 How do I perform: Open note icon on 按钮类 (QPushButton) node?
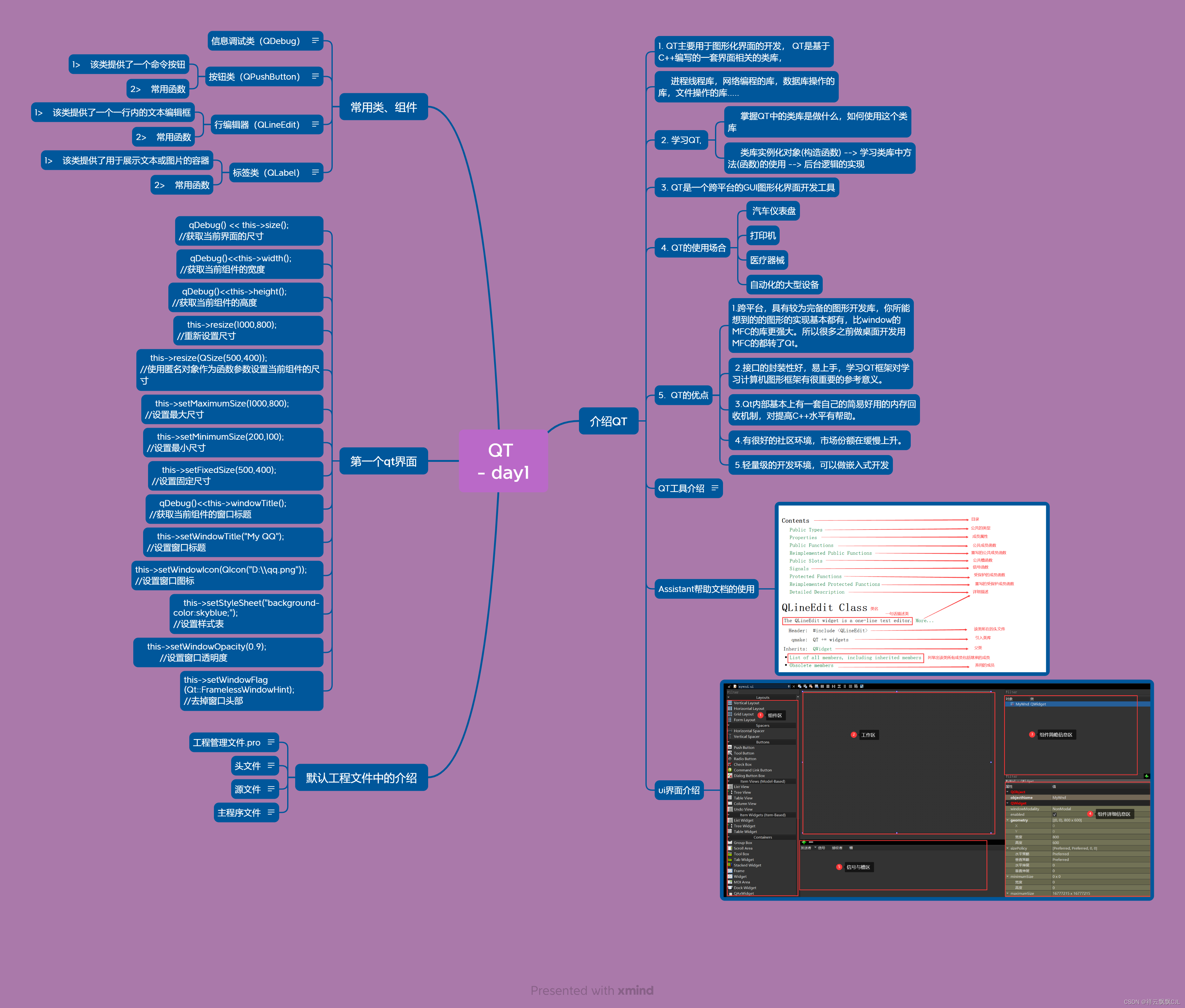coord(315,76)
